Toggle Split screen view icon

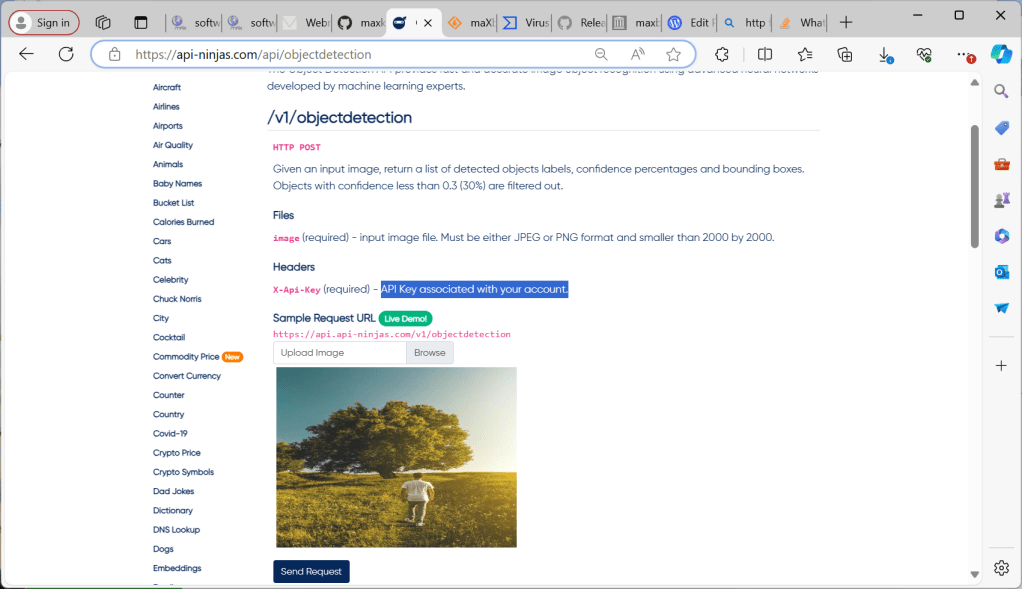[x=765, y=55]
